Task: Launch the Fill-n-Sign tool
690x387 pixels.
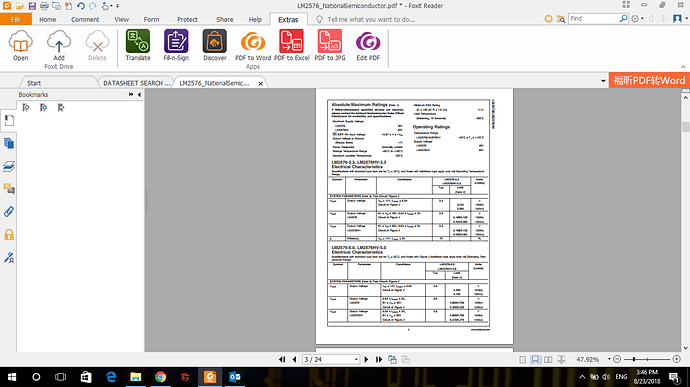Action: pyautogui.click(x=176, y=45)
